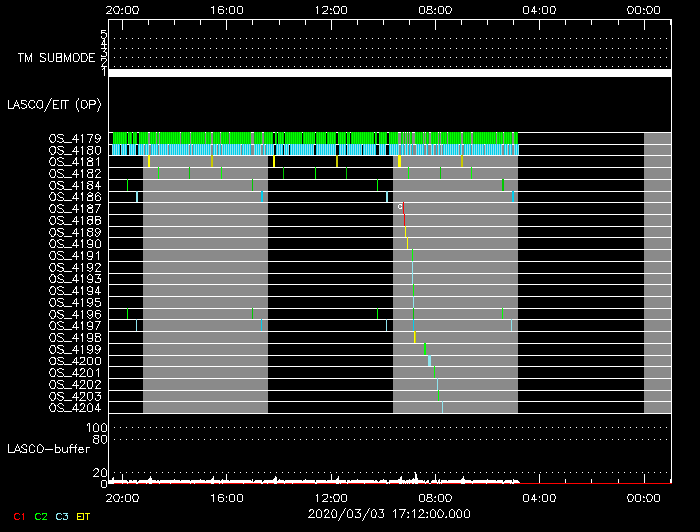The image size is (700, 532).
Task: Click the TM SUBMODE label
Action: 56,58
